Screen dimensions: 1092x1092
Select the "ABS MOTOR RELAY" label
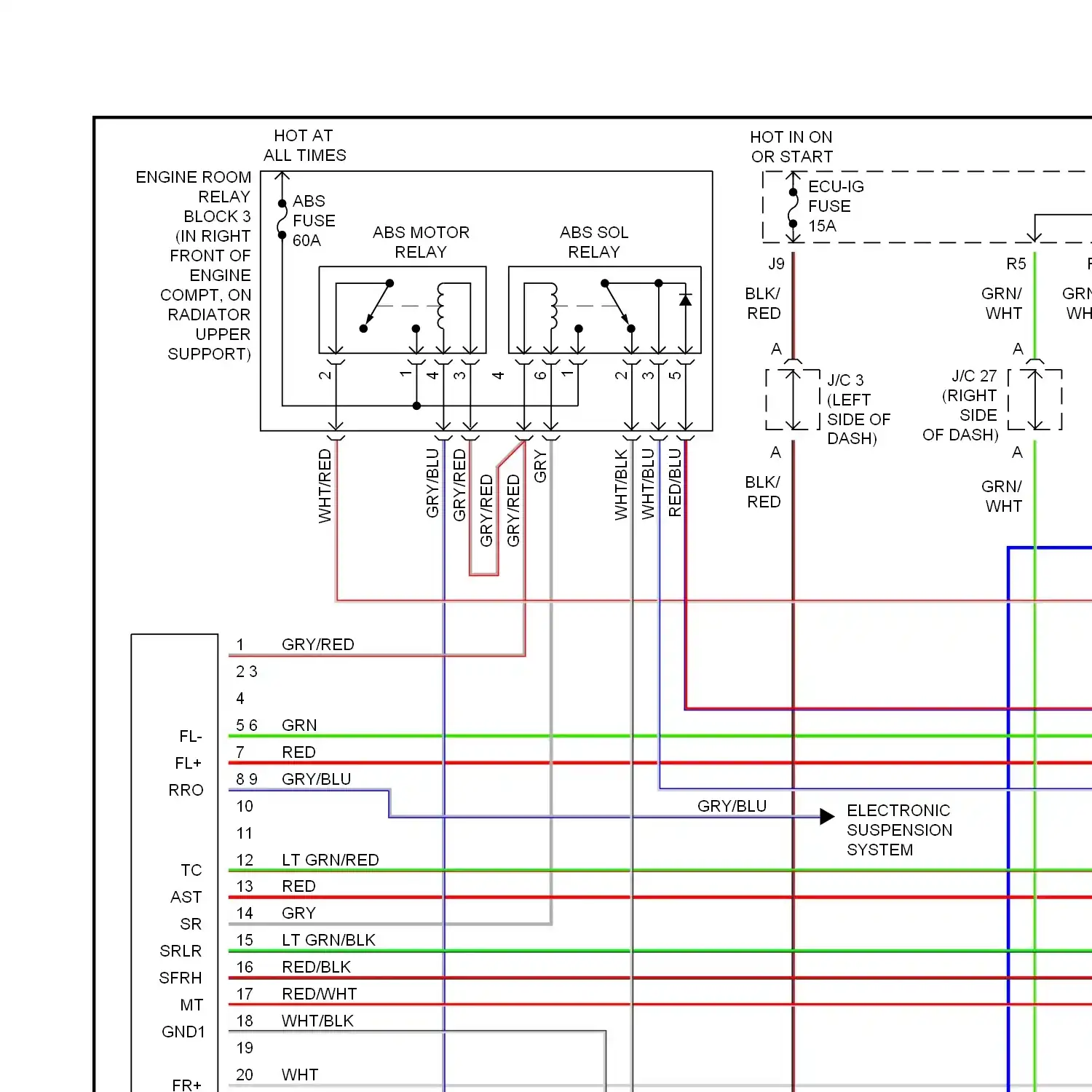coord(421,242)
